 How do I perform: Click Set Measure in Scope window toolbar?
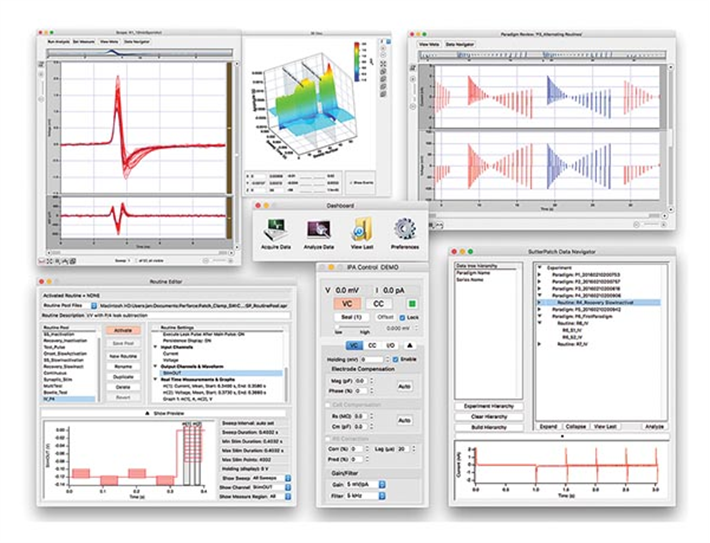tap(84, 41)
